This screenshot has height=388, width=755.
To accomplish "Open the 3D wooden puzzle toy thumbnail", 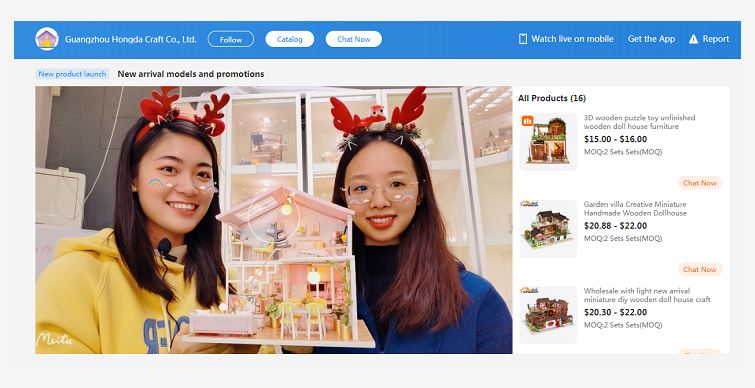I will (548, 142).
